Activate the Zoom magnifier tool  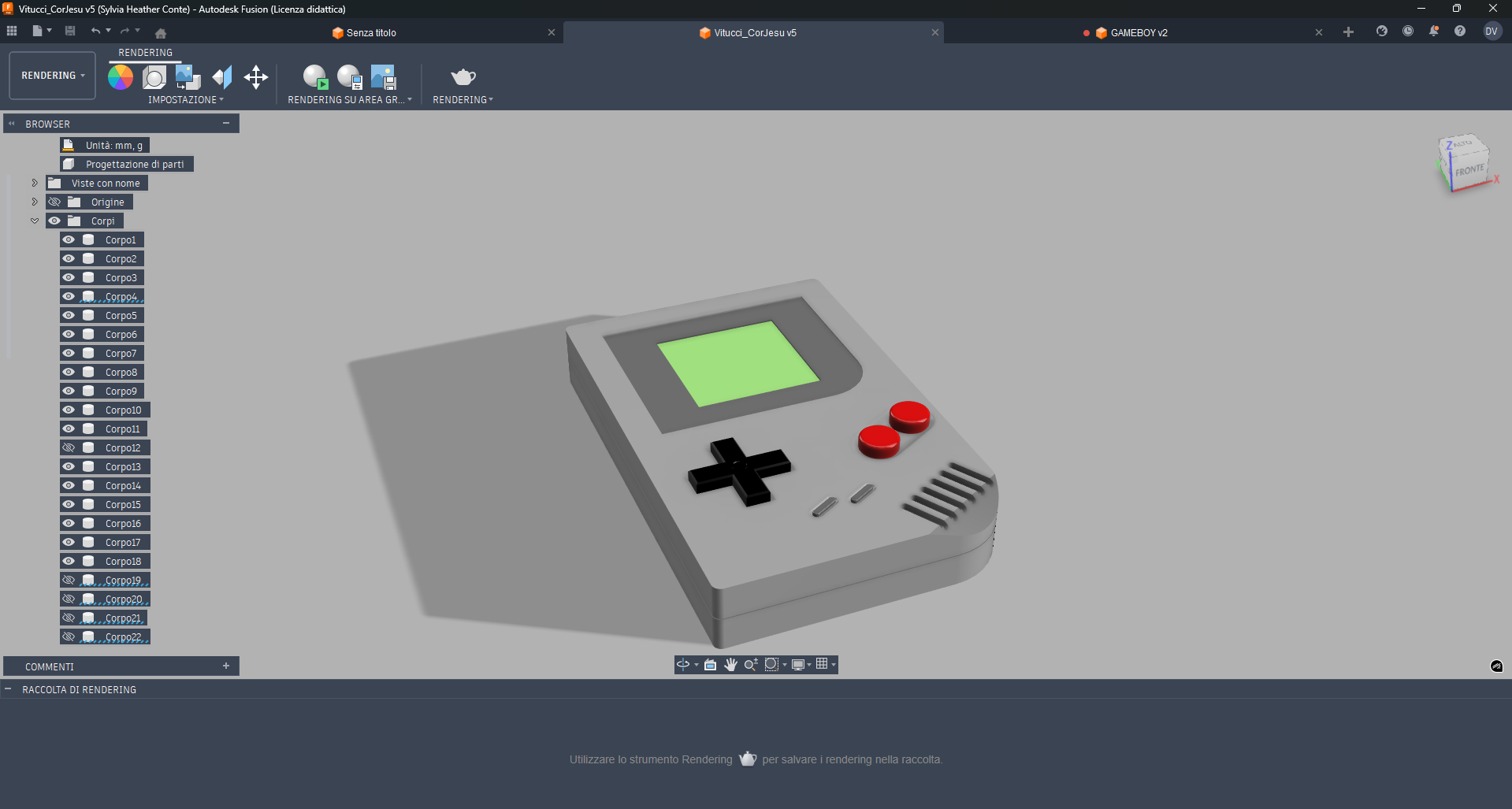point(749,664)
